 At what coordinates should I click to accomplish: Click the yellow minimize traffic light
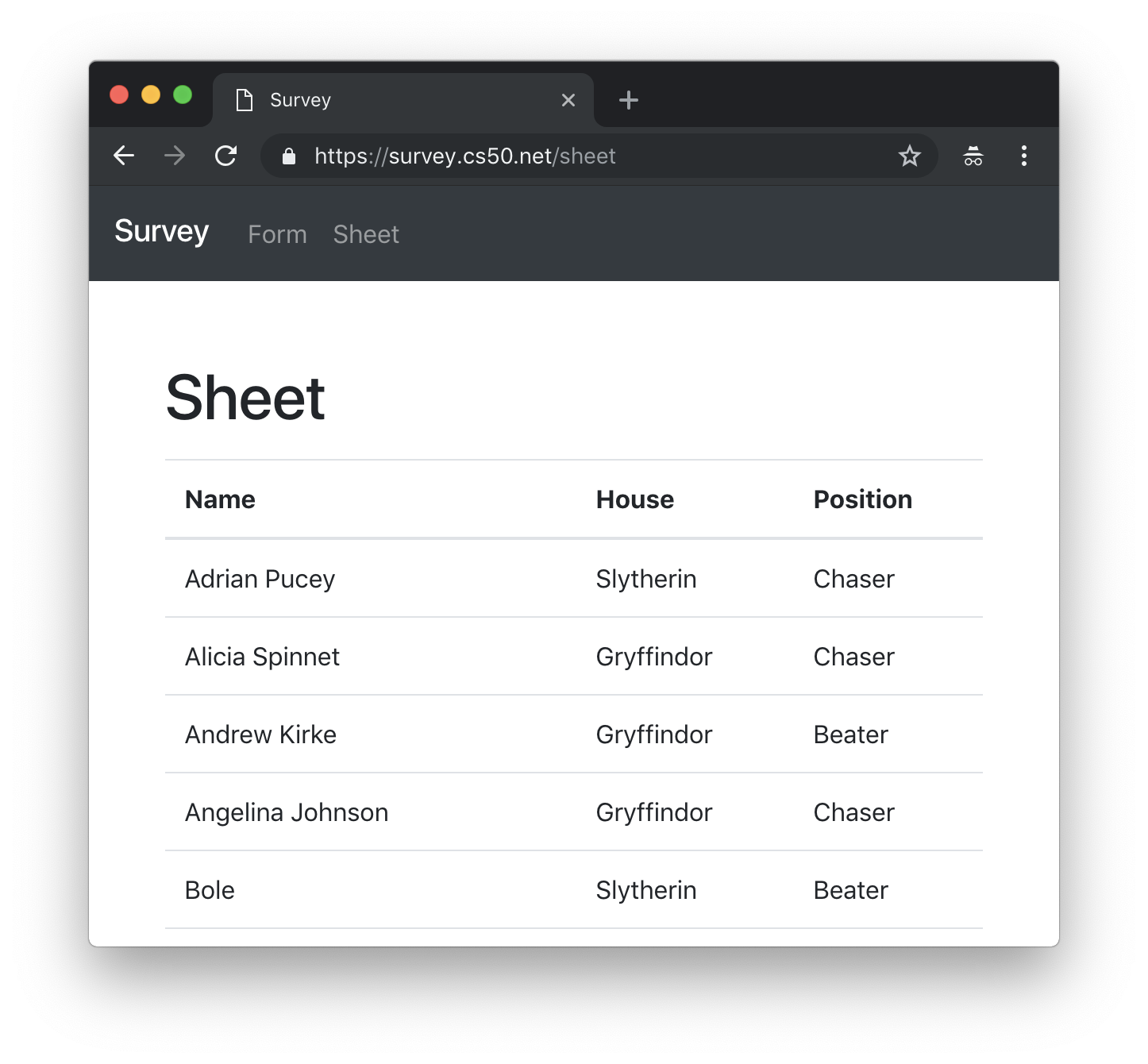click(x=151, y=94)
